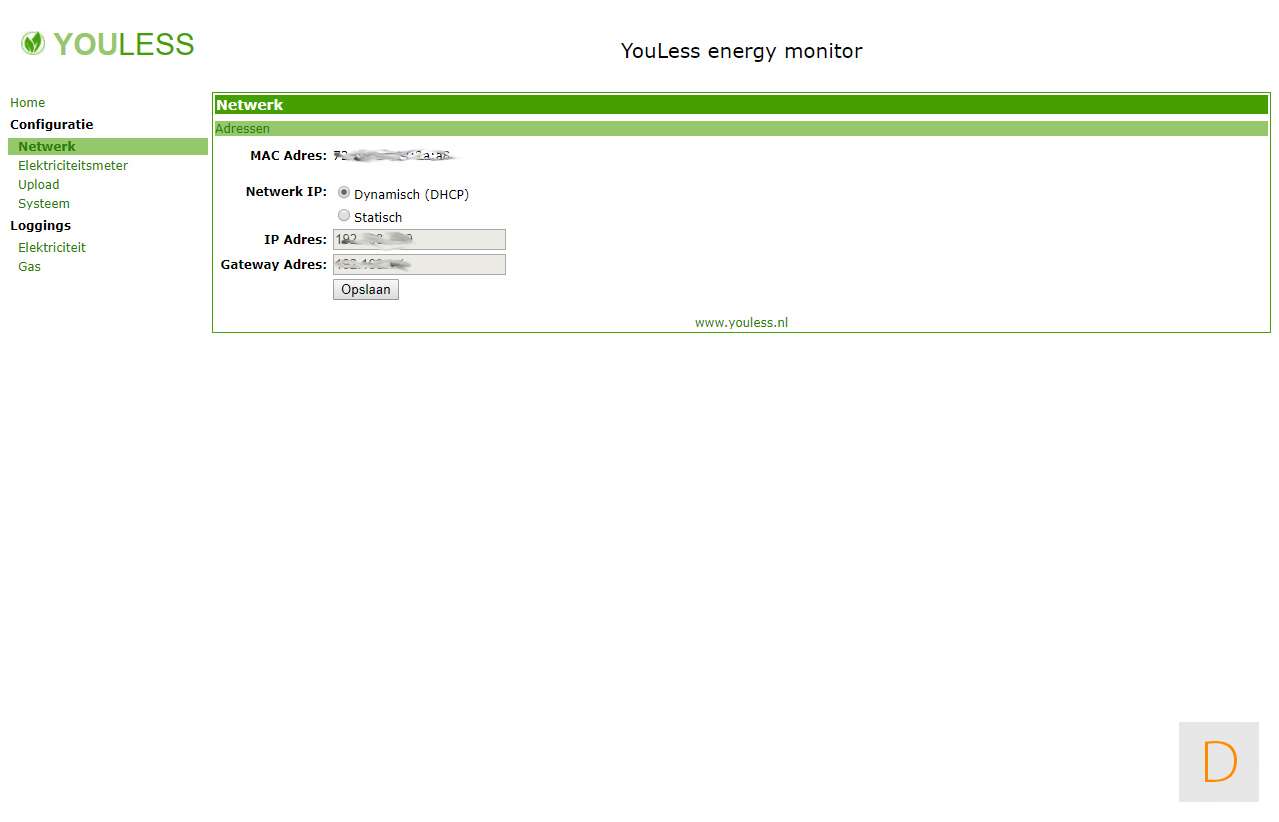Image resolution: width=1279 pixels, height=822 pixels.
Task: Click the MAC Adres label
Action: tap(288, 156)
